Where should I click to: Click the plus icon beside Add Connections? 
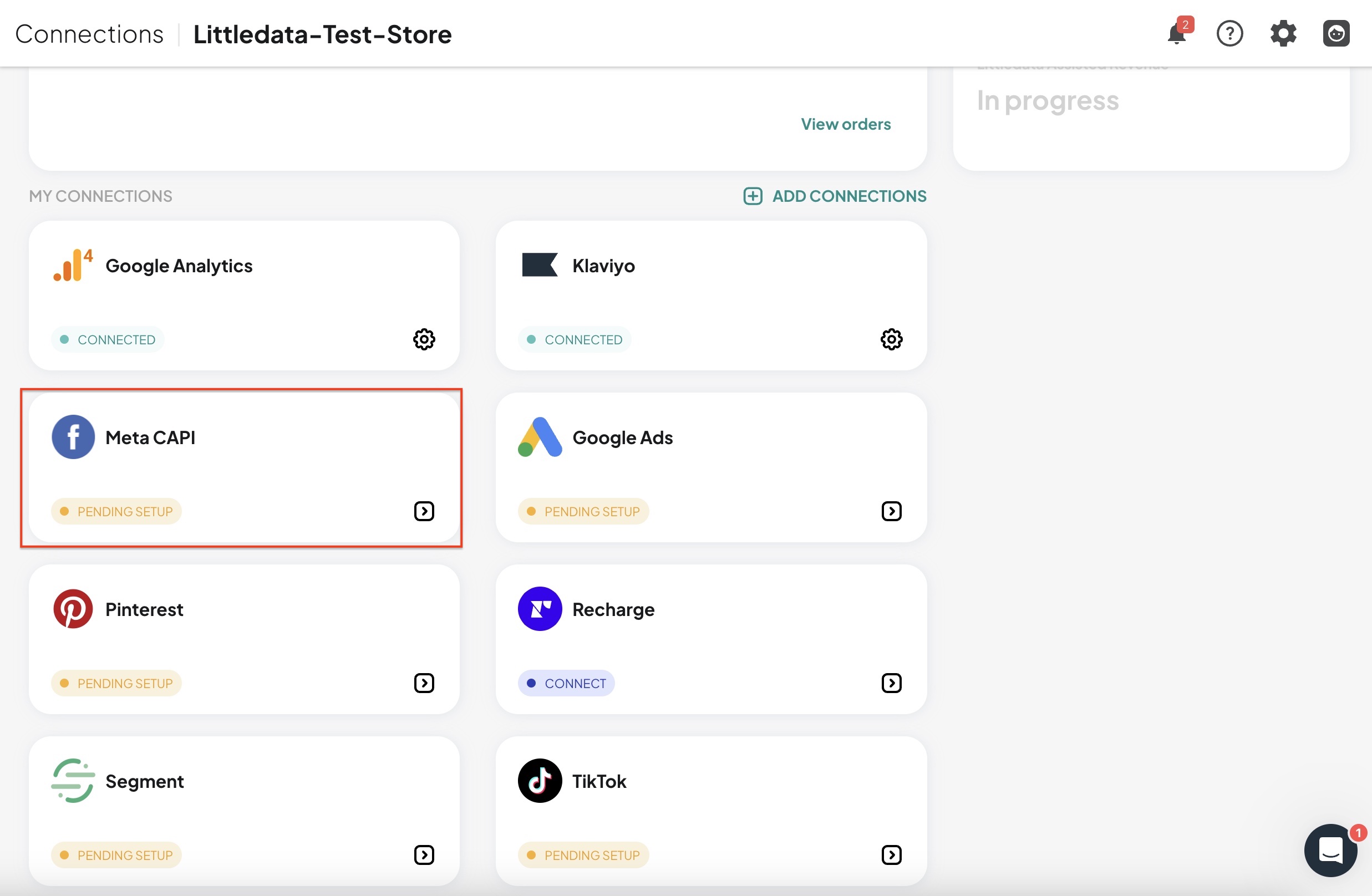tap(753, 196)
